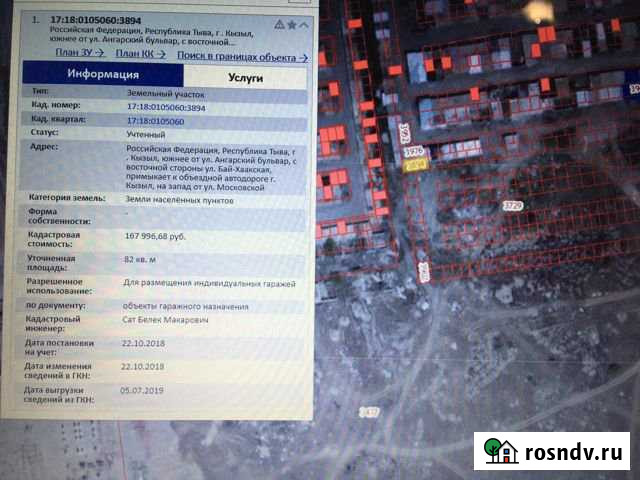Click map parcel label 3976

pos(414,151)
